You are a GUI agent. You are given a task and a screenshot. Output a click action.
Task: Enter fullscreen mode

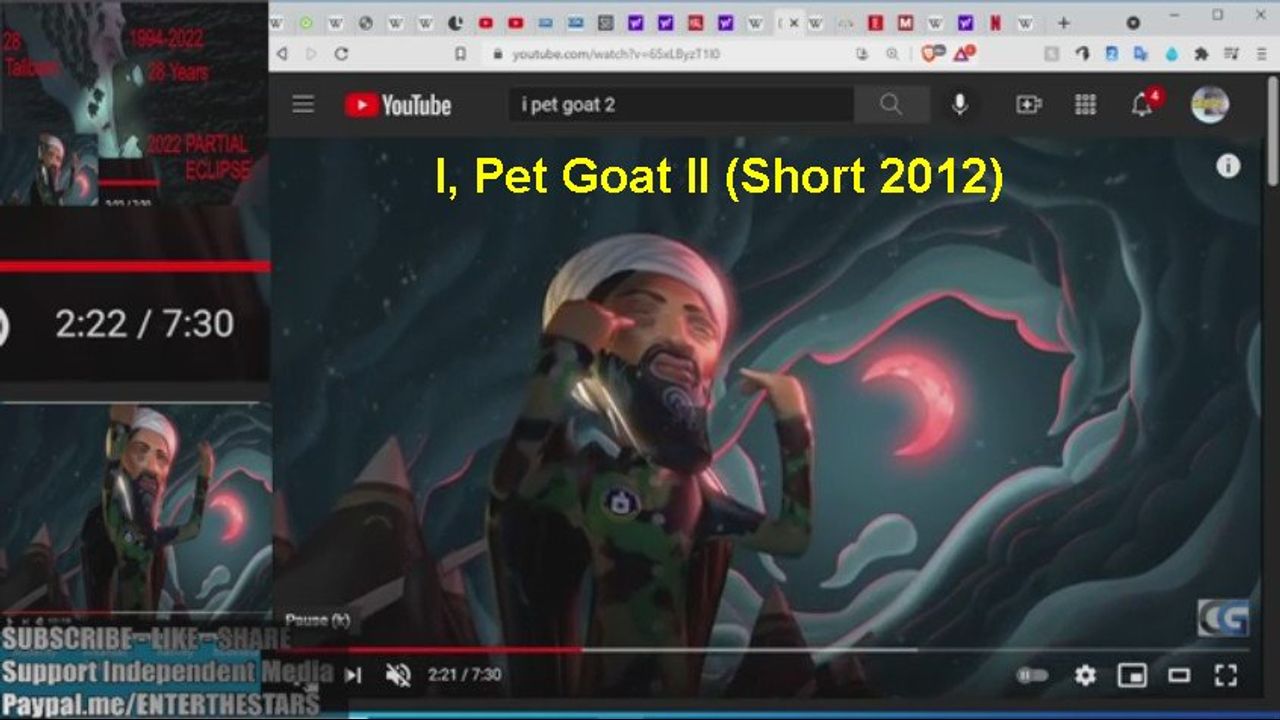(x=1226, y=676)
